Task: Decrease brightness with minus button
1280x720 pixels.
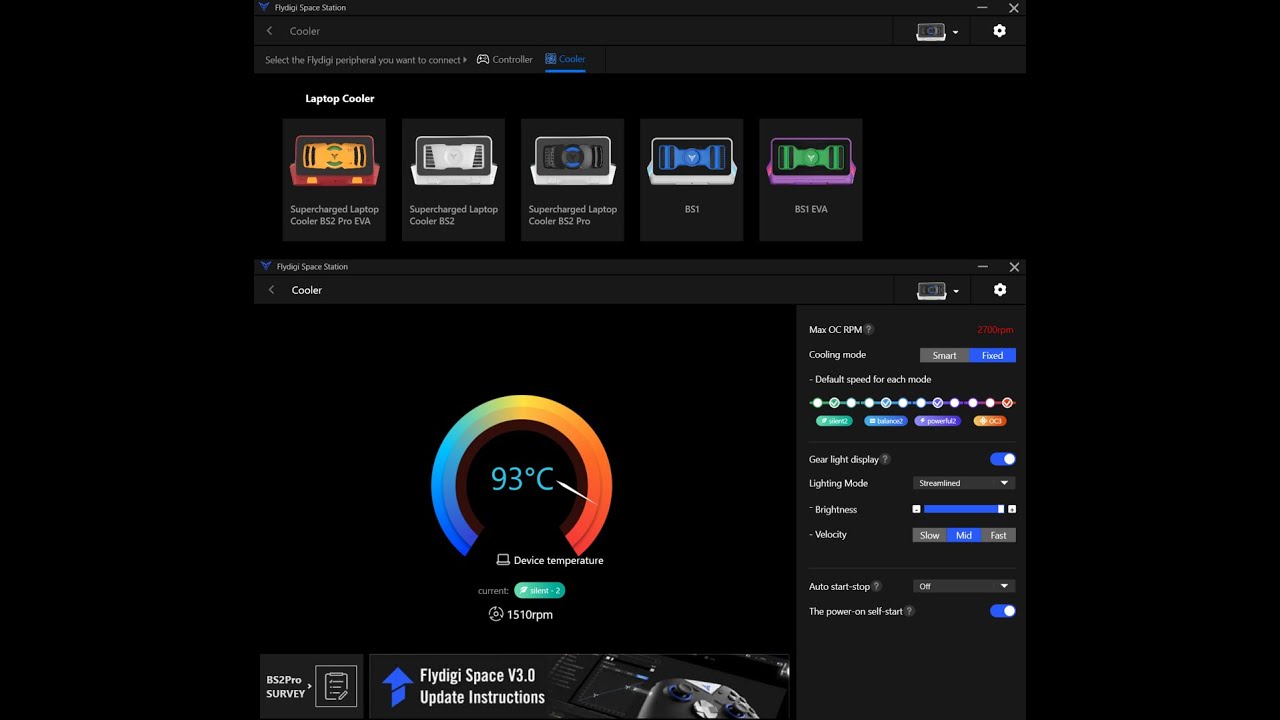Action: point(916,509)
